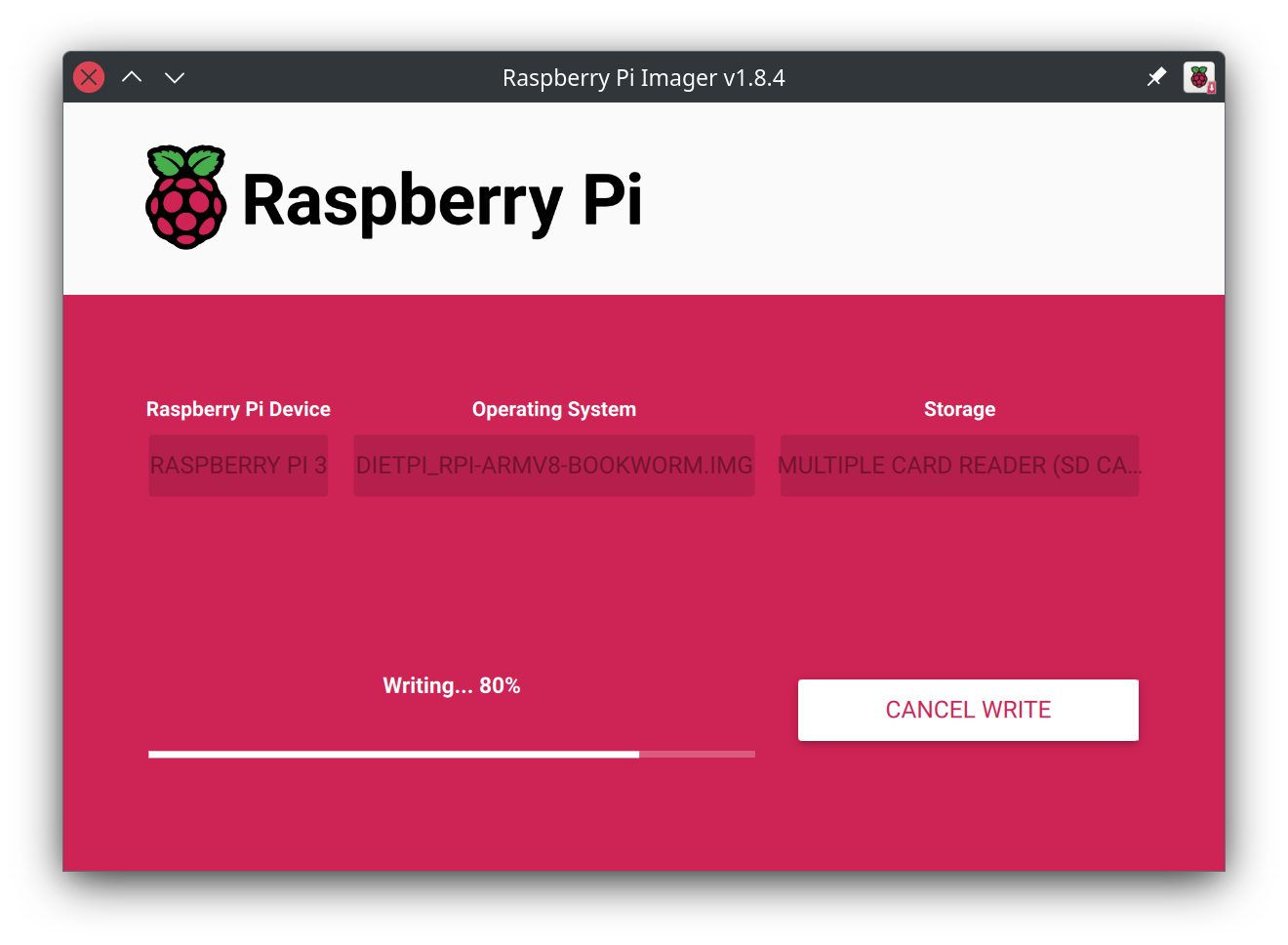Viewport: 1288px width, 945px height.
Task: Close the Raspberry Pi Imager window
Action: point(89,77)
